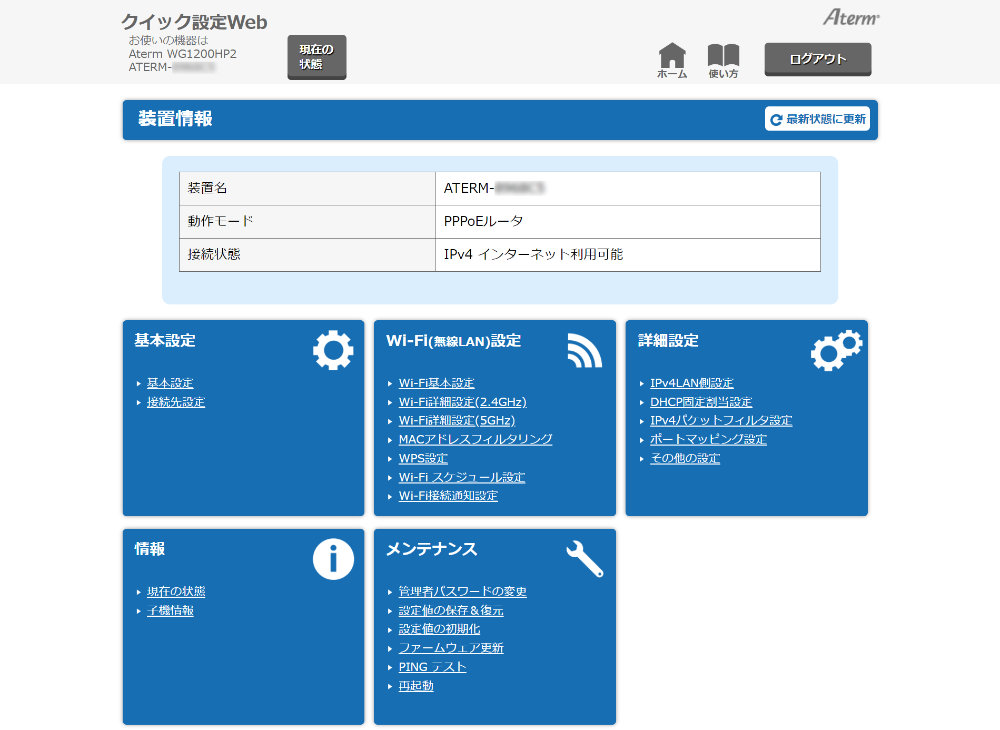Click the wrench icon in メンテナンス panel
1000x730 pixels.
[x=584, y=558]
